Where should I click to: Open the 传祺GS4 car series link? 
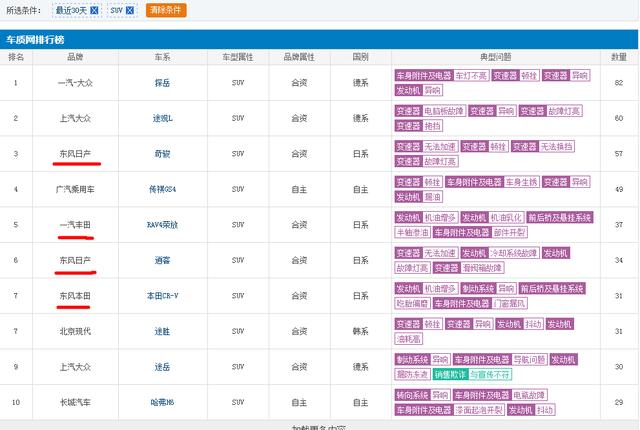click(161, 190)
